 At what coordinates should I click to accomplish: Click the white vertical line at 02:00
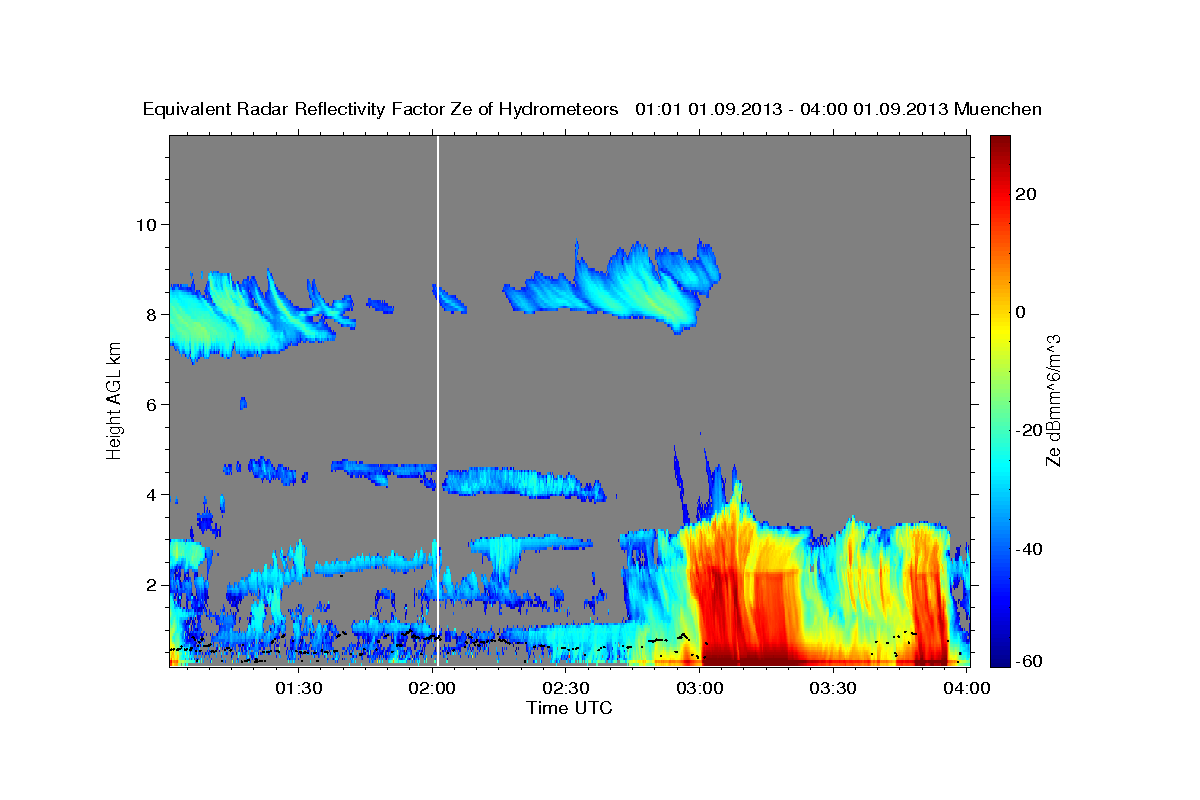coord(438,400)
